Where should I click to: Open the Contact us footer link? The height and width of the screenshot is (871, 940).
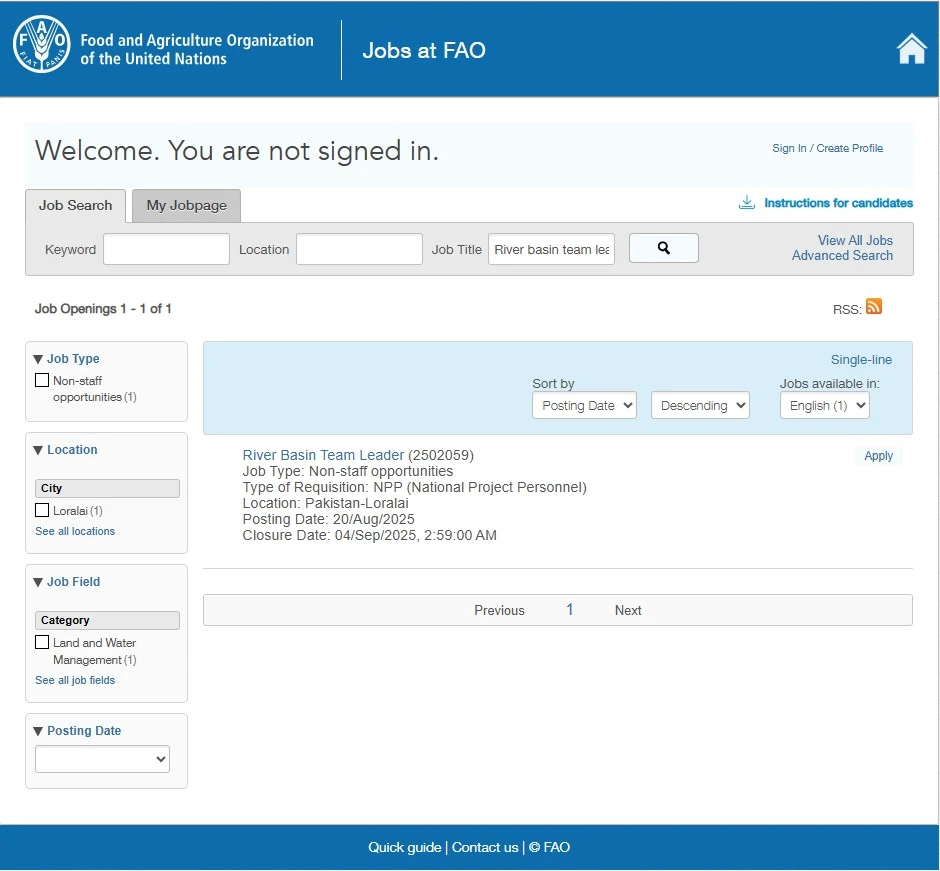(x=485, y=847)
